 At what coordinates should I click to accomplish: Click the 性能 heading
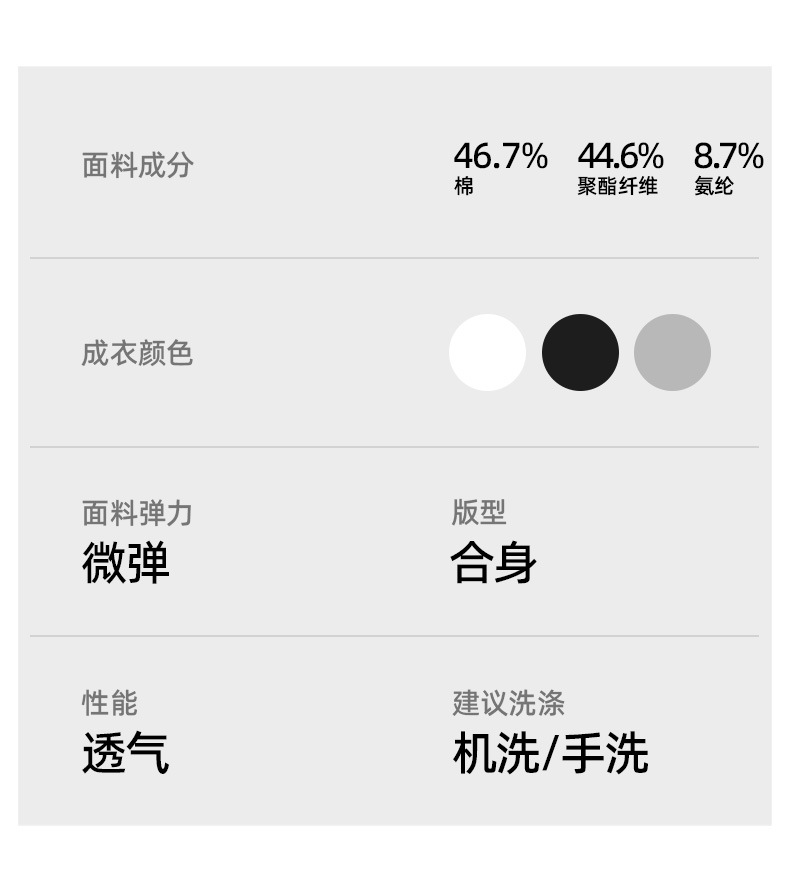[110, 703]
